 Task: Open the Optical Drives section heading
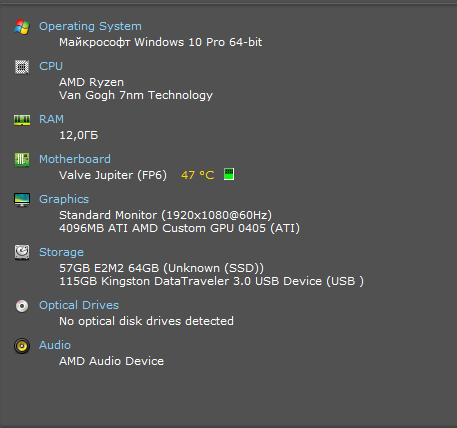[x=79, y=305]
